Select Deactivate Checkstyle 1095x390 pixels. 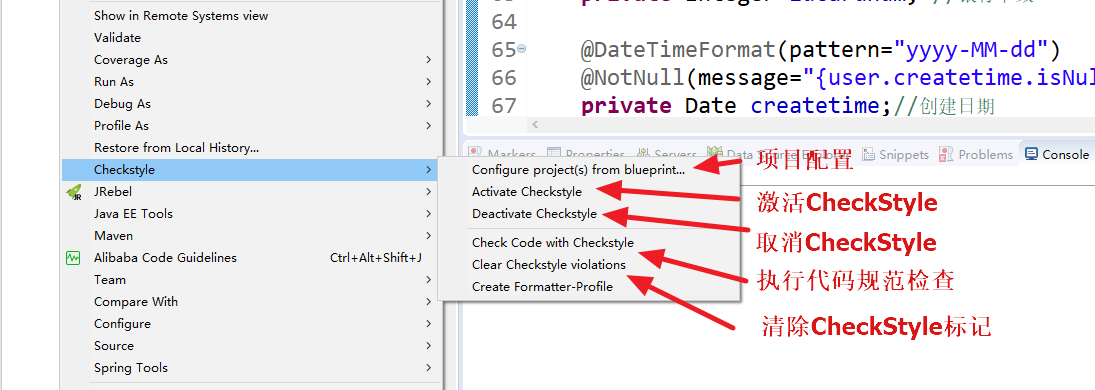tap(534, 214)
